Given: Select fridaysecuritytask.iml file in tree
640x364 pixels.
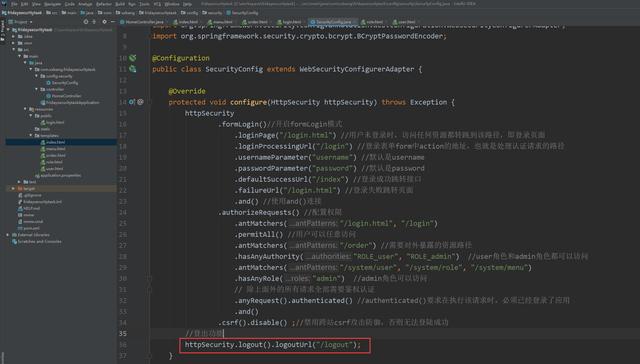Looking at the screenshot, I should (40, 202).
